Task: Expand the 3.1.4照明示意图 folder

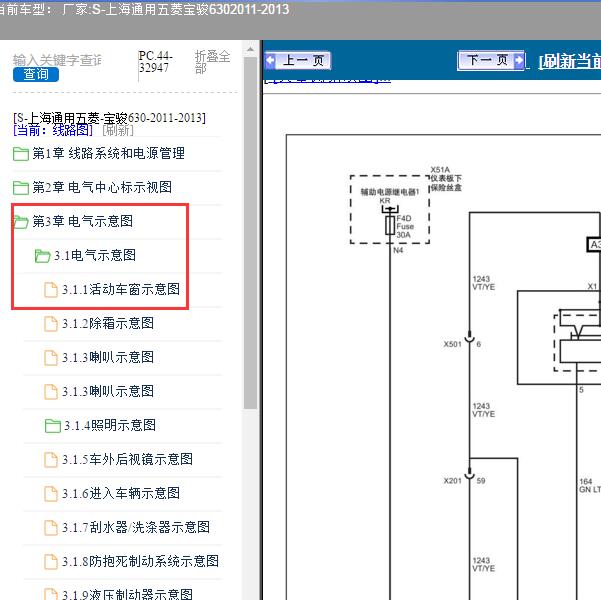Action: tap(110, 425)
